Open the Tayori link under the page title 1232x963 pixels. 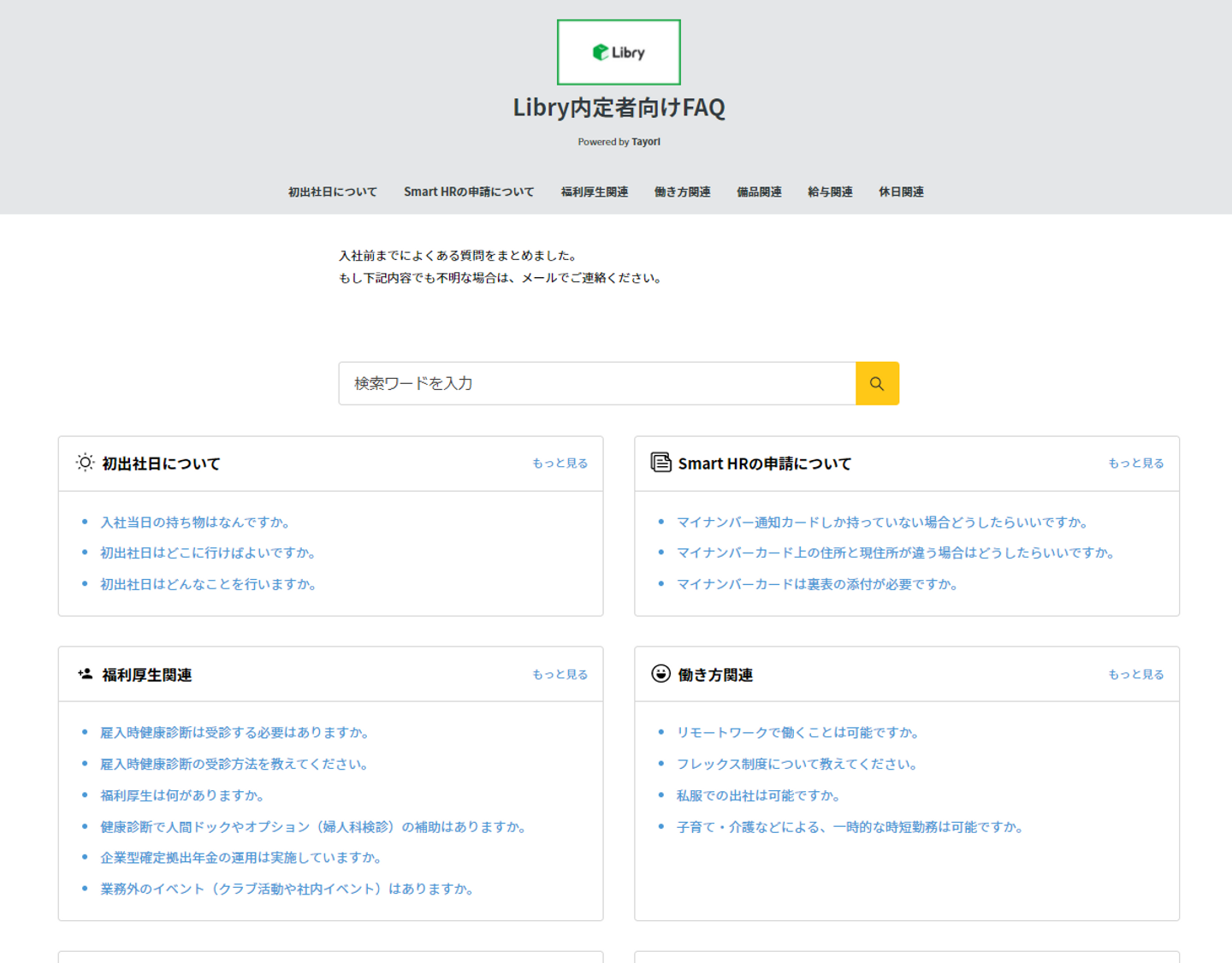646,142
